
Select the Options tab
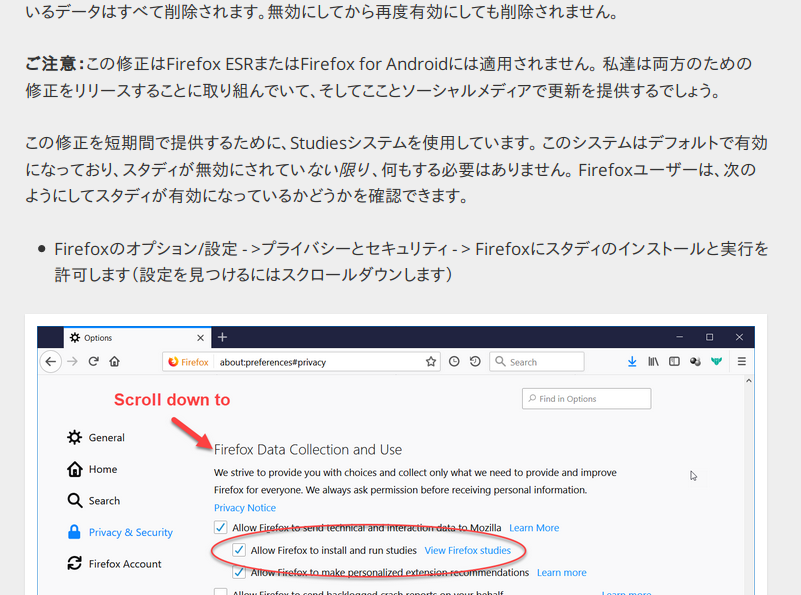tap(137, 338)
